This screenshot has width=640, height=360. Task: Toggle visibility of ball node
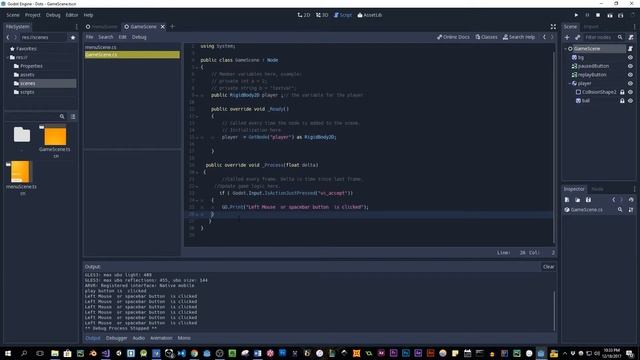coord(630,101)
